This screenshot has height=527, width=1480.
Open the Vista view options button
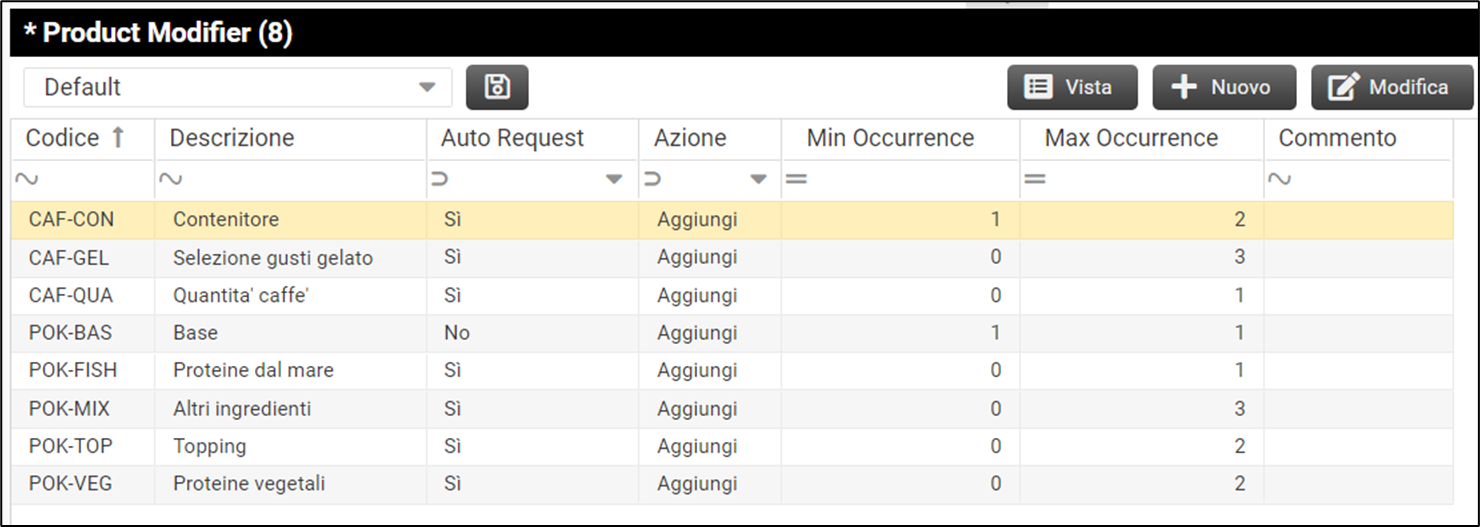(1072, 88)
